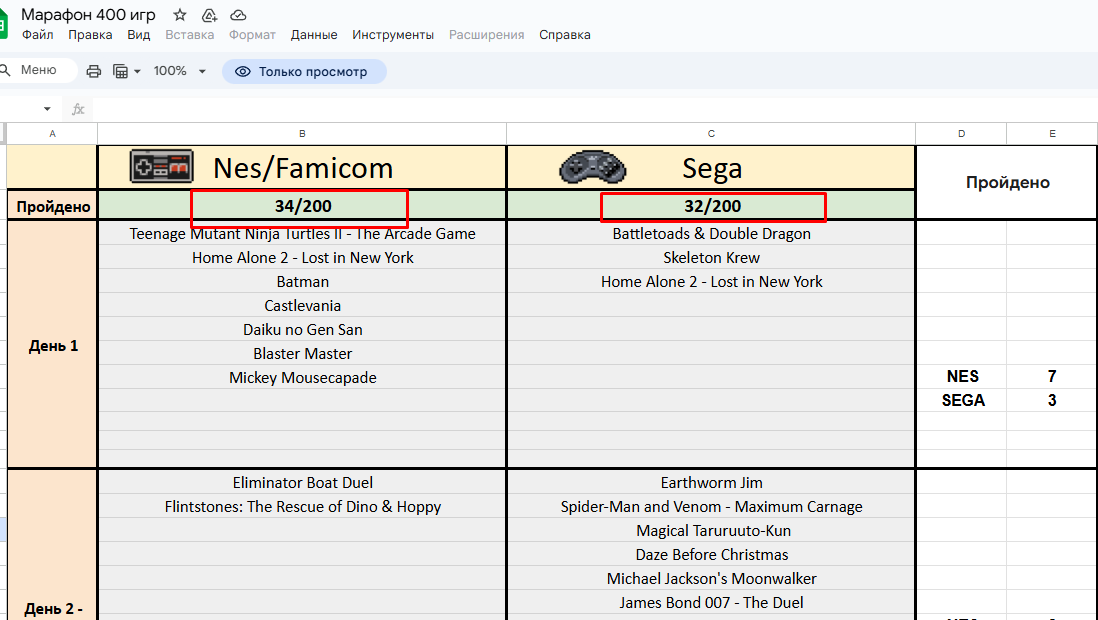This screenshot has width=1098, height=620.
Task: Select column E header
Action: [1052, 134]
